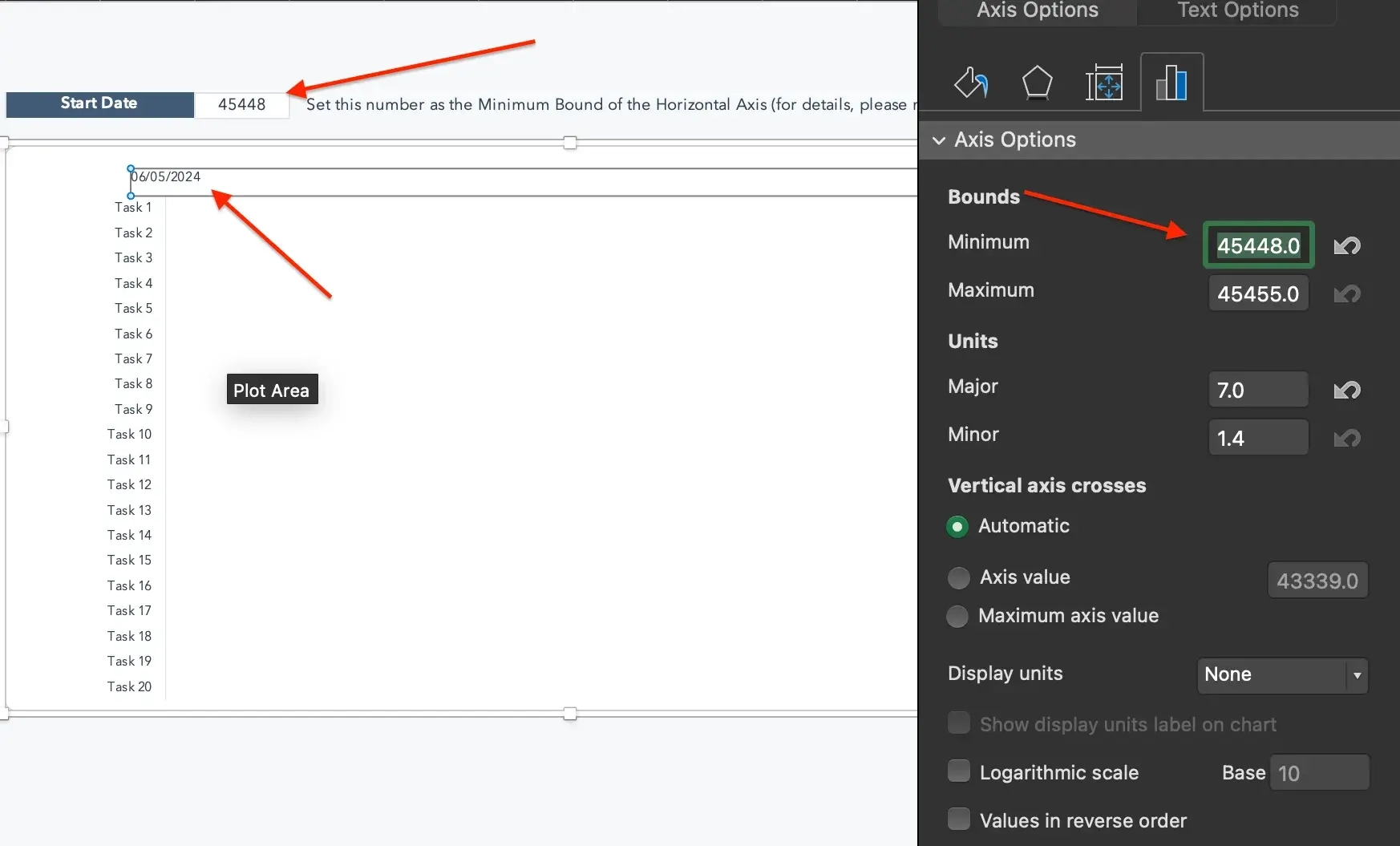
Task: Select the Axis Options tab
Action: click(1036, 11)
